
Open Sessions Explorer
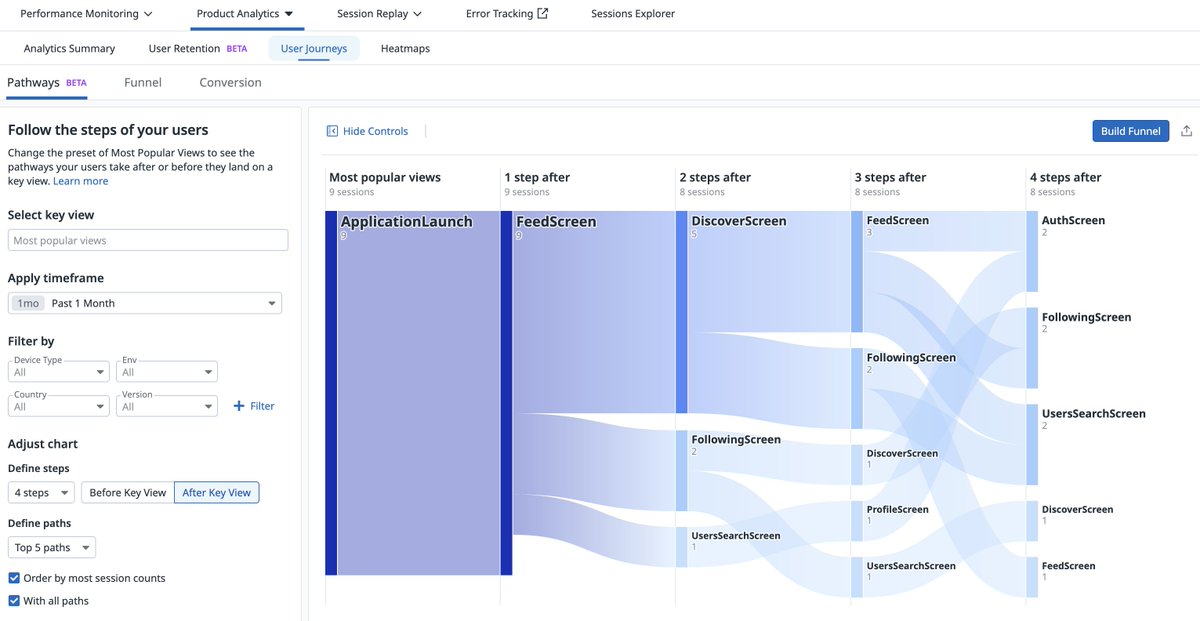pos(633,14)
